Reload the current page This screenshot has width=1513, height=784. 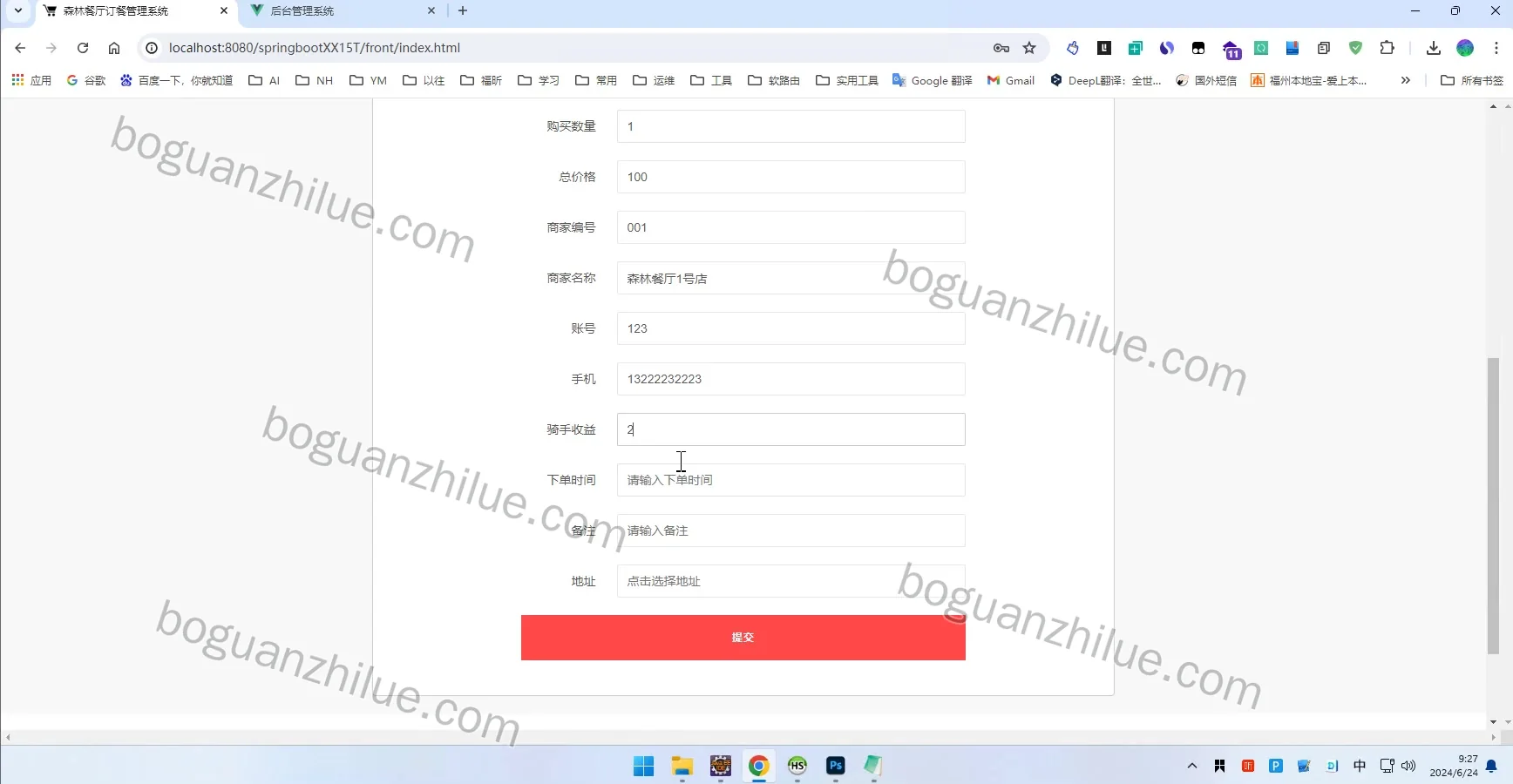tap(83, 48)
